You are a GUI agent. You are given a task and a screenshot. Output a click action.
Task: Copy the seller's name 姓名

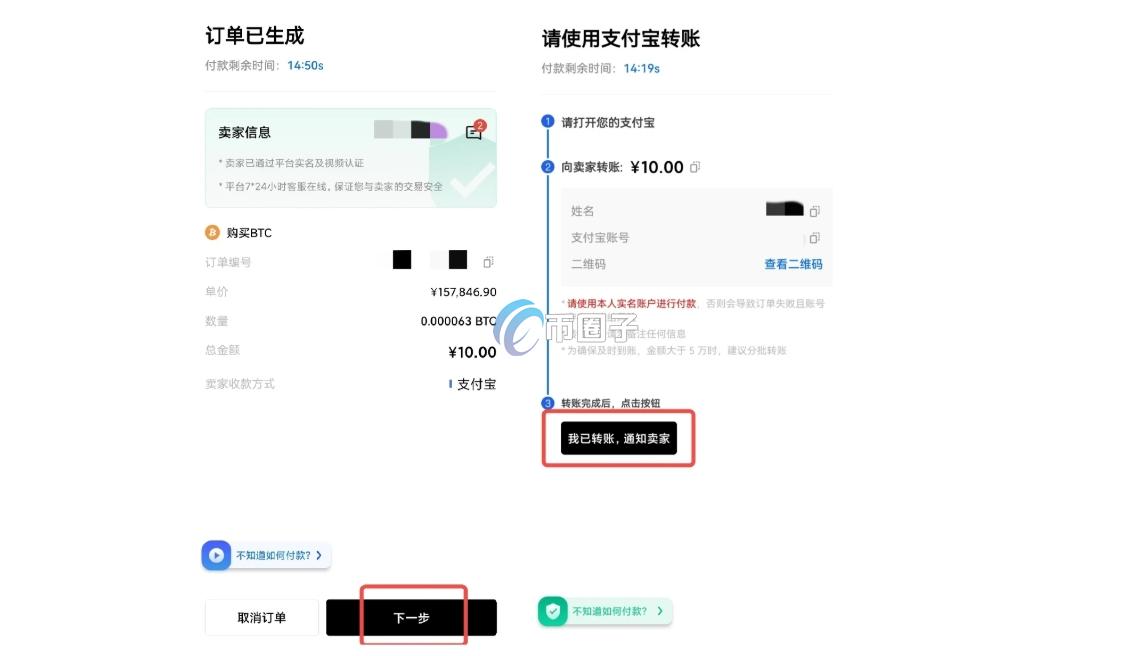[x=813, y=210]
